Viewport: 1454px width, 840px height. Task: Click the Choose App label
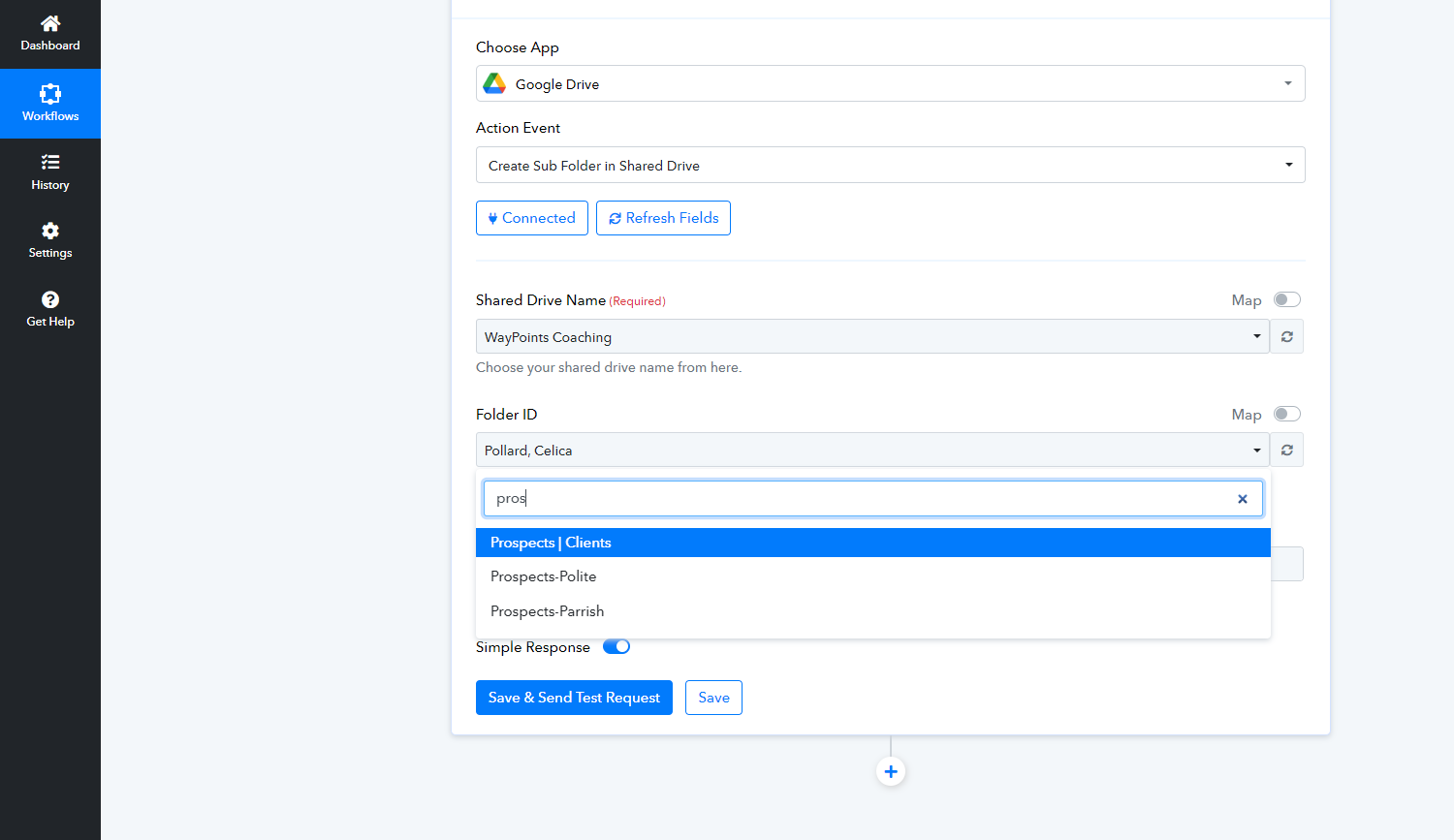pos(518,47)
